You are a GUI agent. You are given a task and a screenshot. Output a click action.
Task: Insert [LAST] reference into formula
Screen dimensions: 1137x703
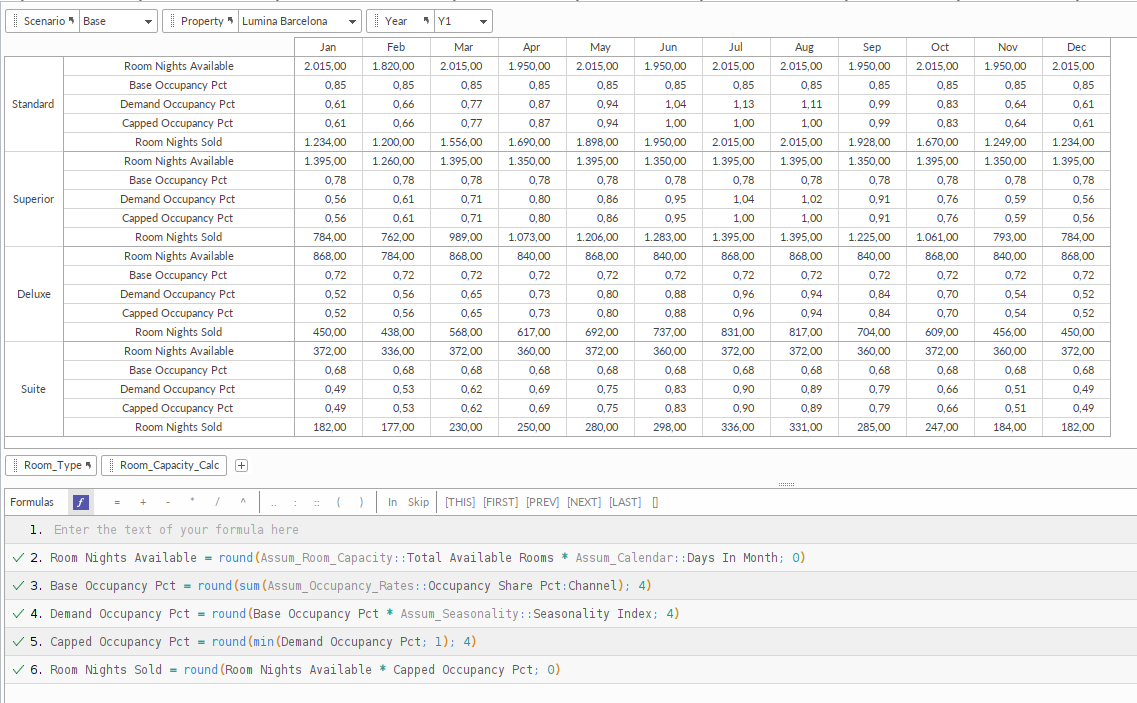pos(625,502)
